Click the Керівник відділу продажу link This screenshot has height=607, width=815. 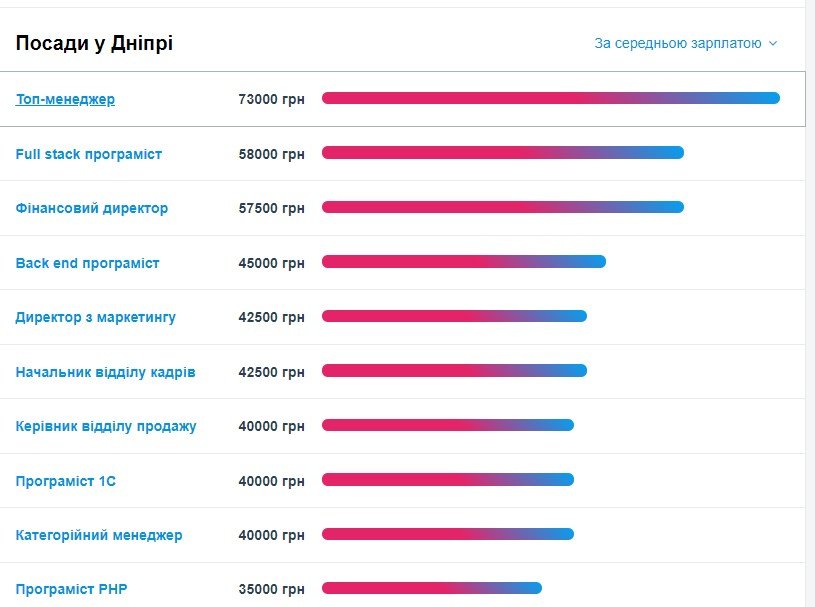click(x=106, y=426)
